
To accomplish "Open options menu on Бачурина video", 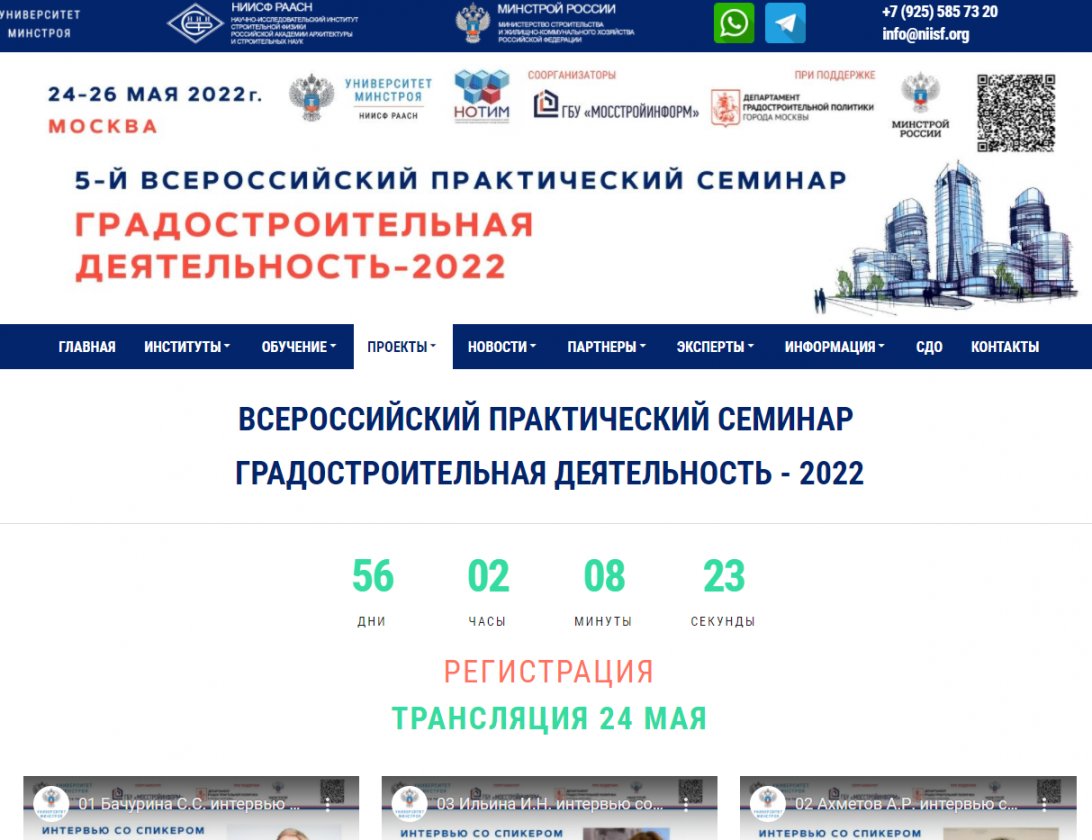I will [x=327, y=804].
